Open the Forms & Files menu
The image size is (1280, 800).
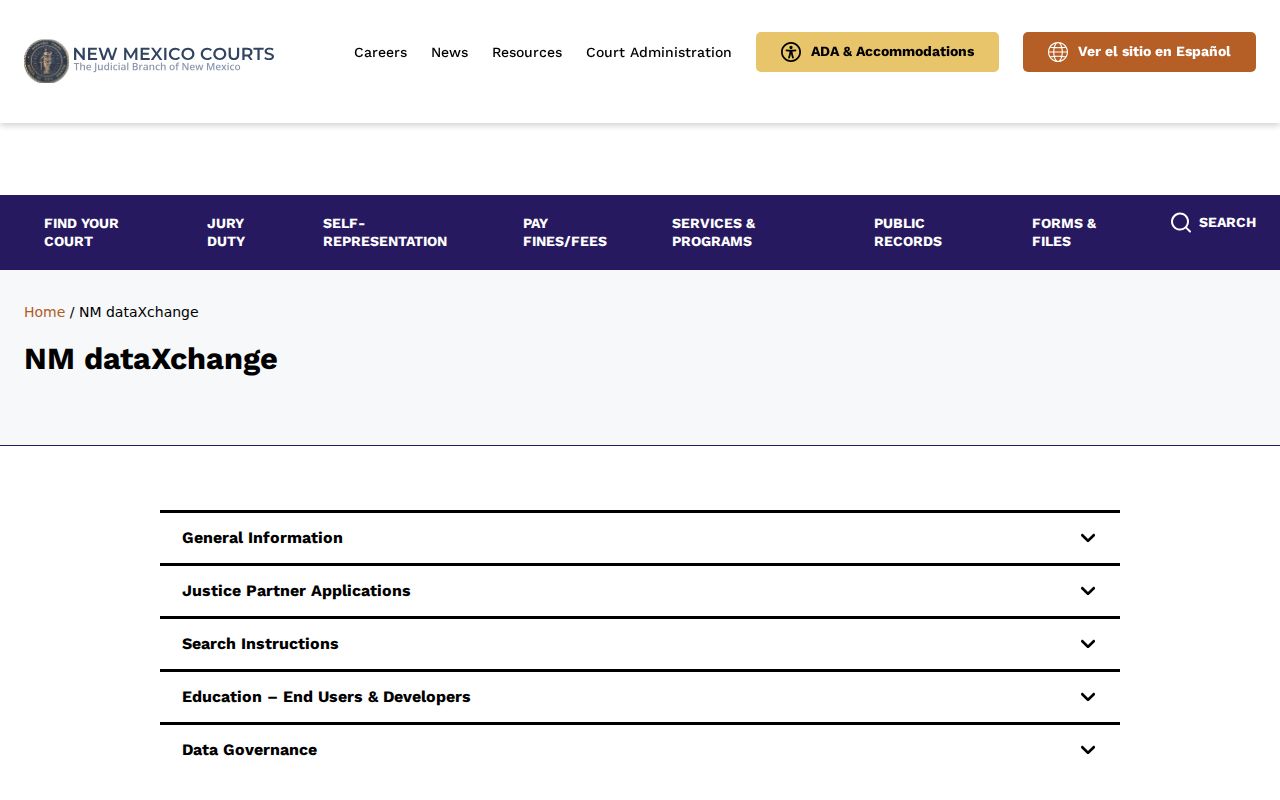1064,232
